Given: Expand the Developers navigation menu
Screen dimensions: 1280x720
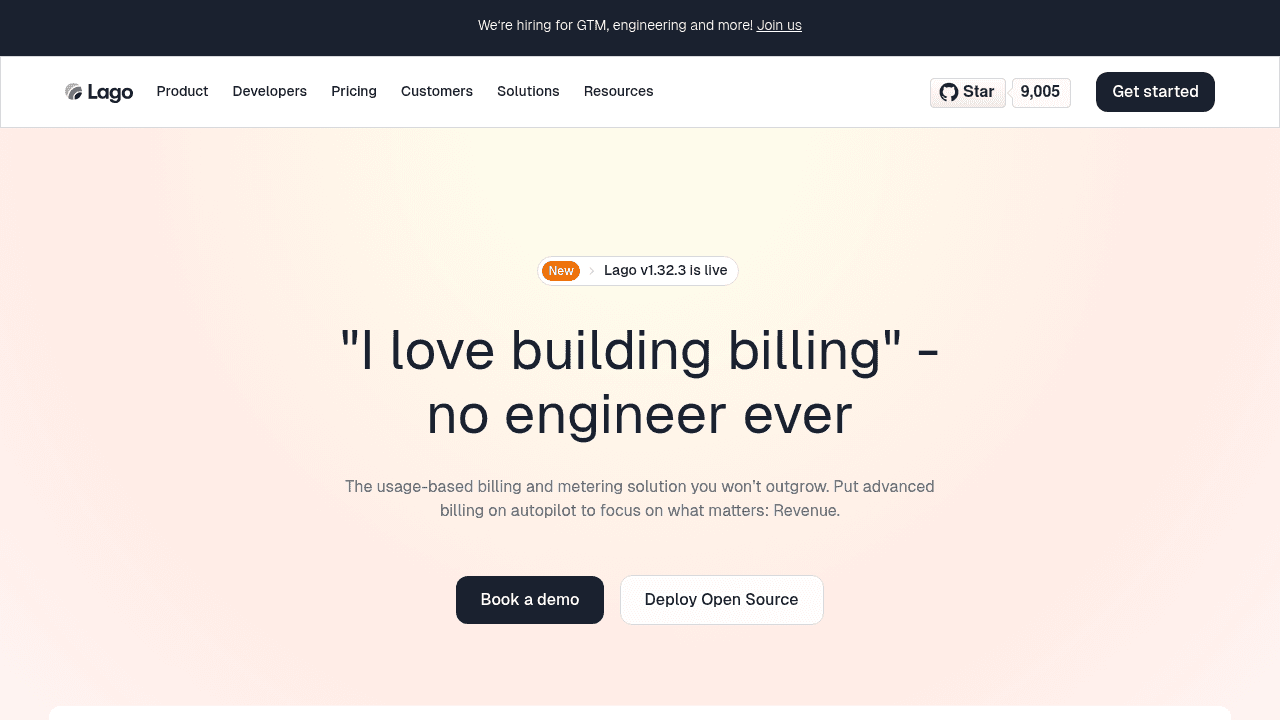Looking at the screenshot, I should click(x=270, y=91).
